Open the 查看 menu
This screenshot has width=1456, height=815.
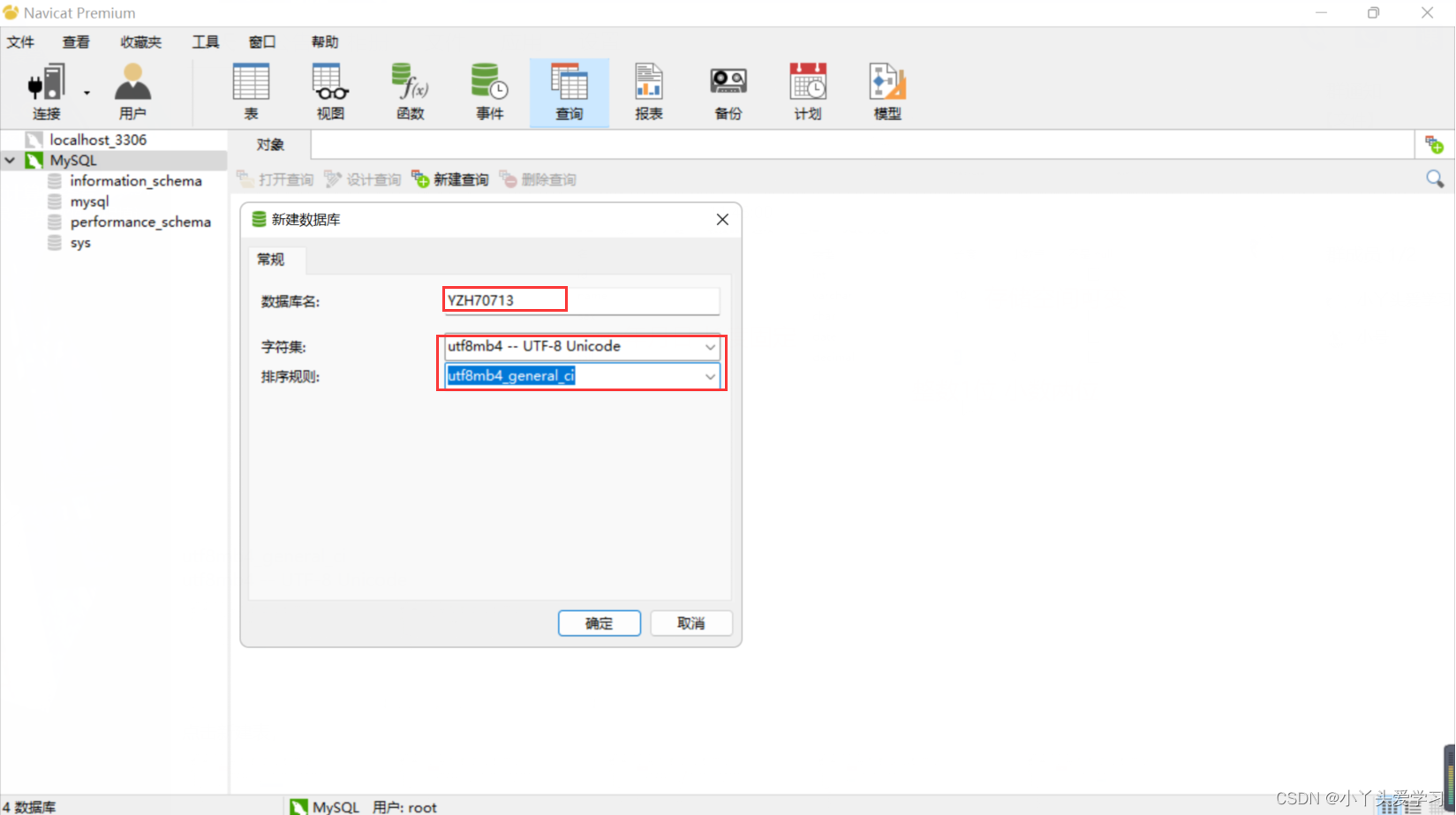coord(76,42)
